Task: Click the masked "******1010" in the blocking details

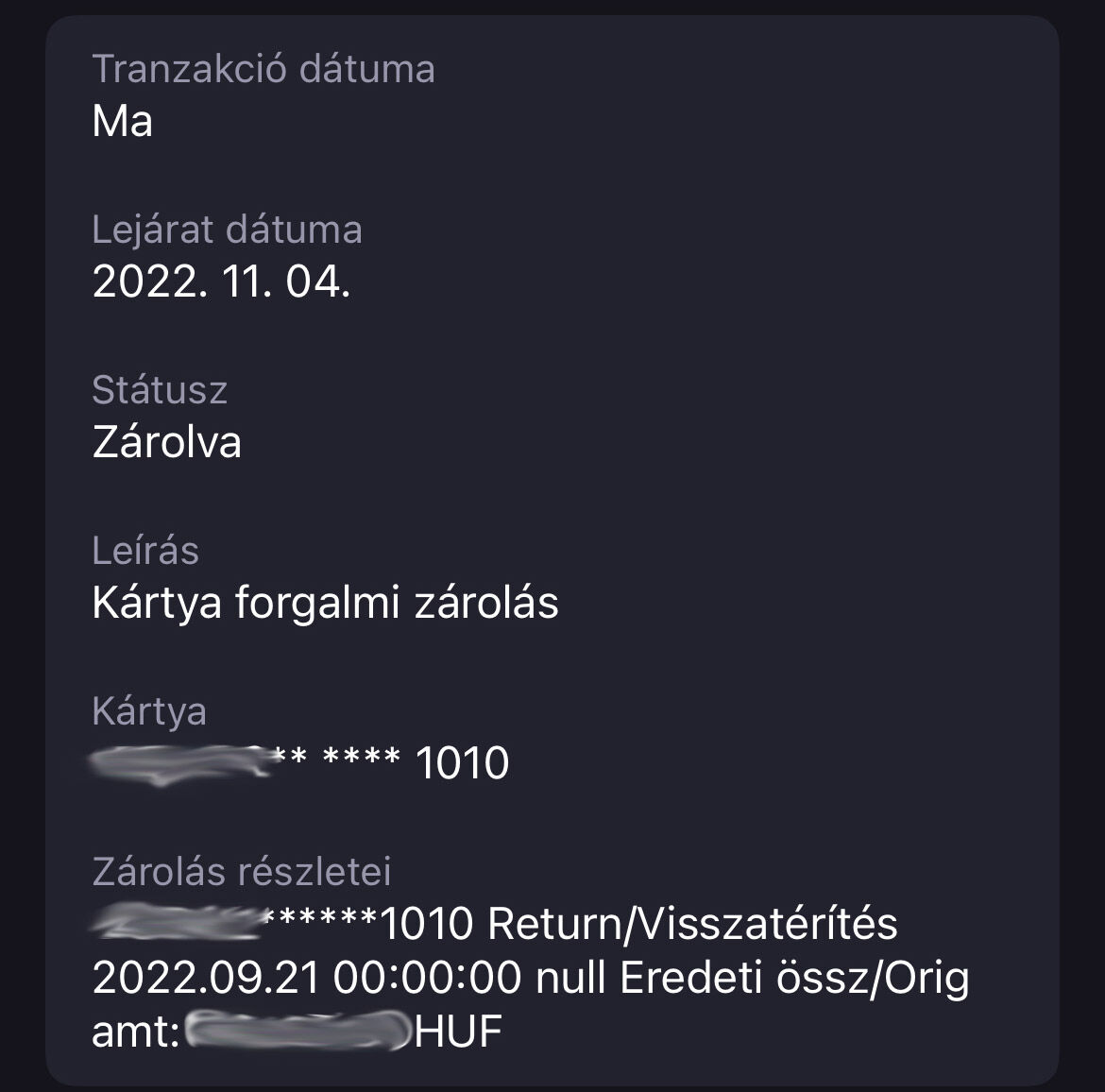Action: click(368, 924)
